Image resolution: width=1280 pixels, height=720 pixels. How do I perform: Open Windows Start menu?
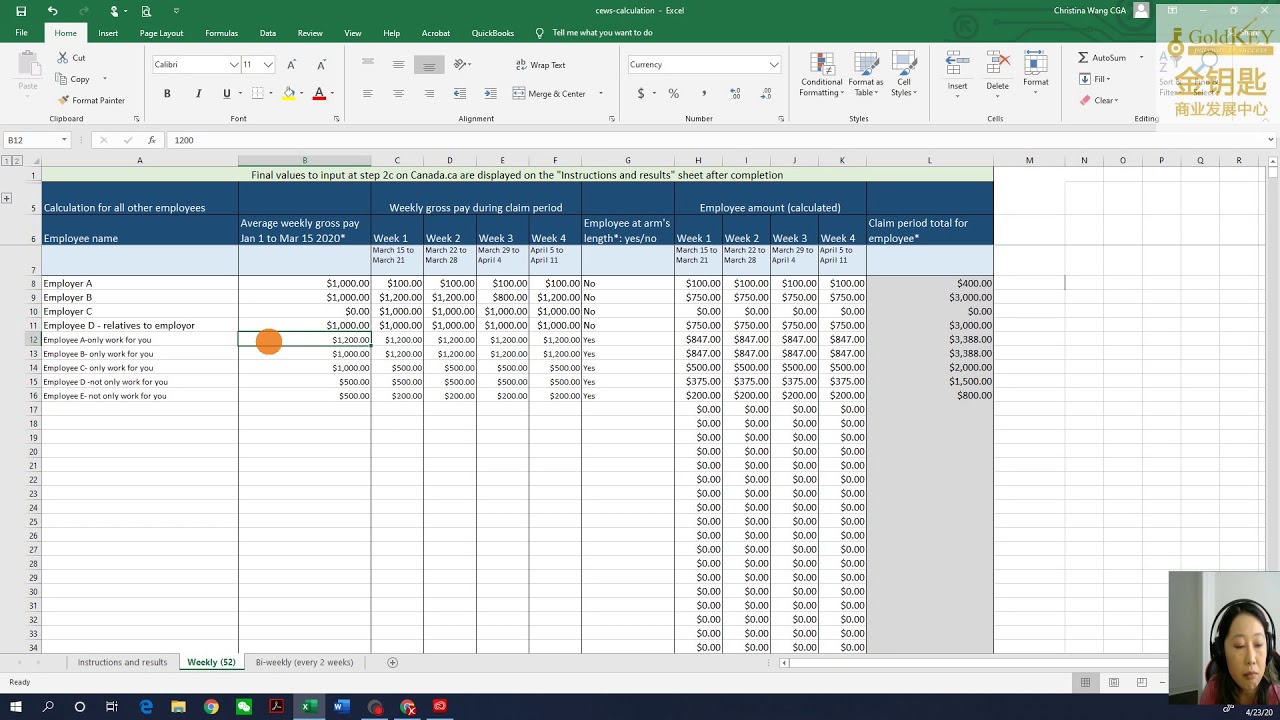pyautogui.click(x=16, y=707)
